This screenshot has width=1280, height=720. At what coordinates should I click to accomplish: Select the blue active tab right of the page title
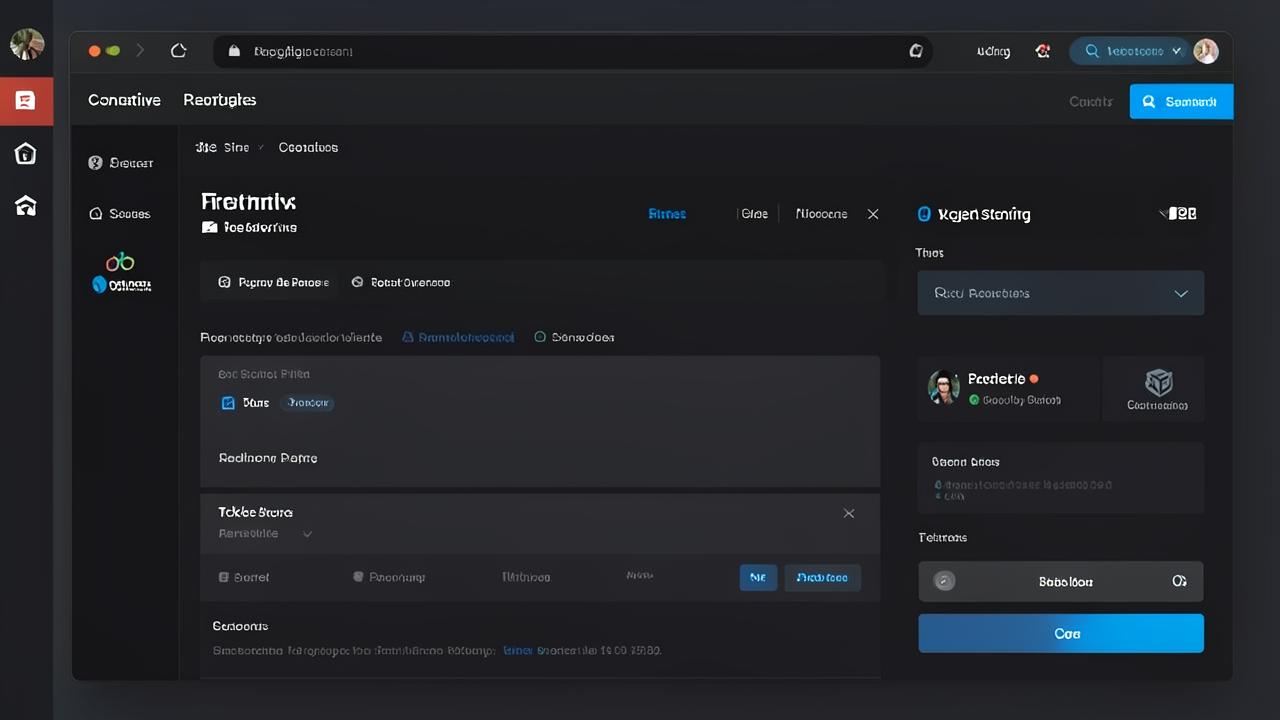pos(667,214)
